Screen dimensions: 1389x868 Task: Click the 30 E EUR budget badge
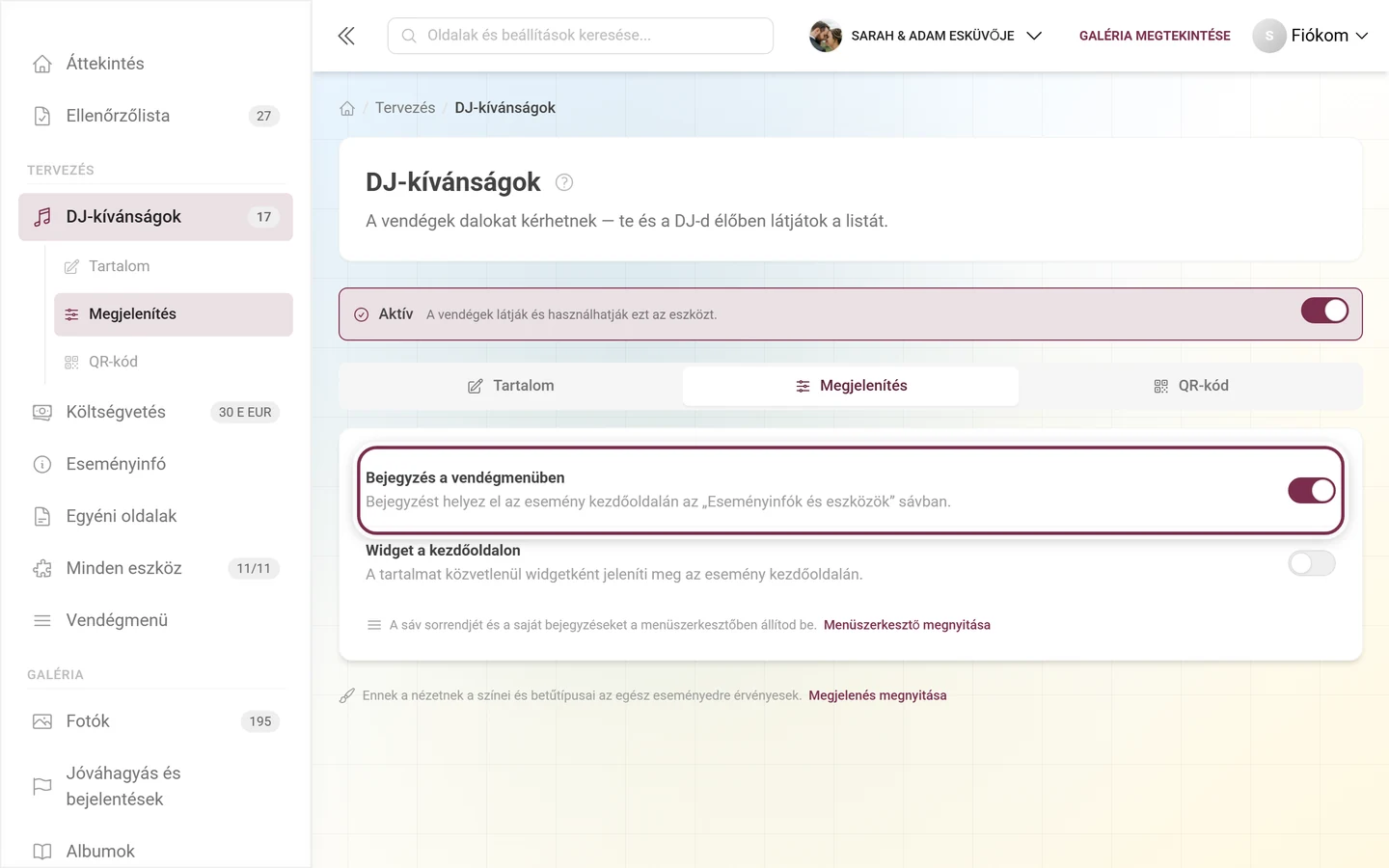[x=245, y=412]
